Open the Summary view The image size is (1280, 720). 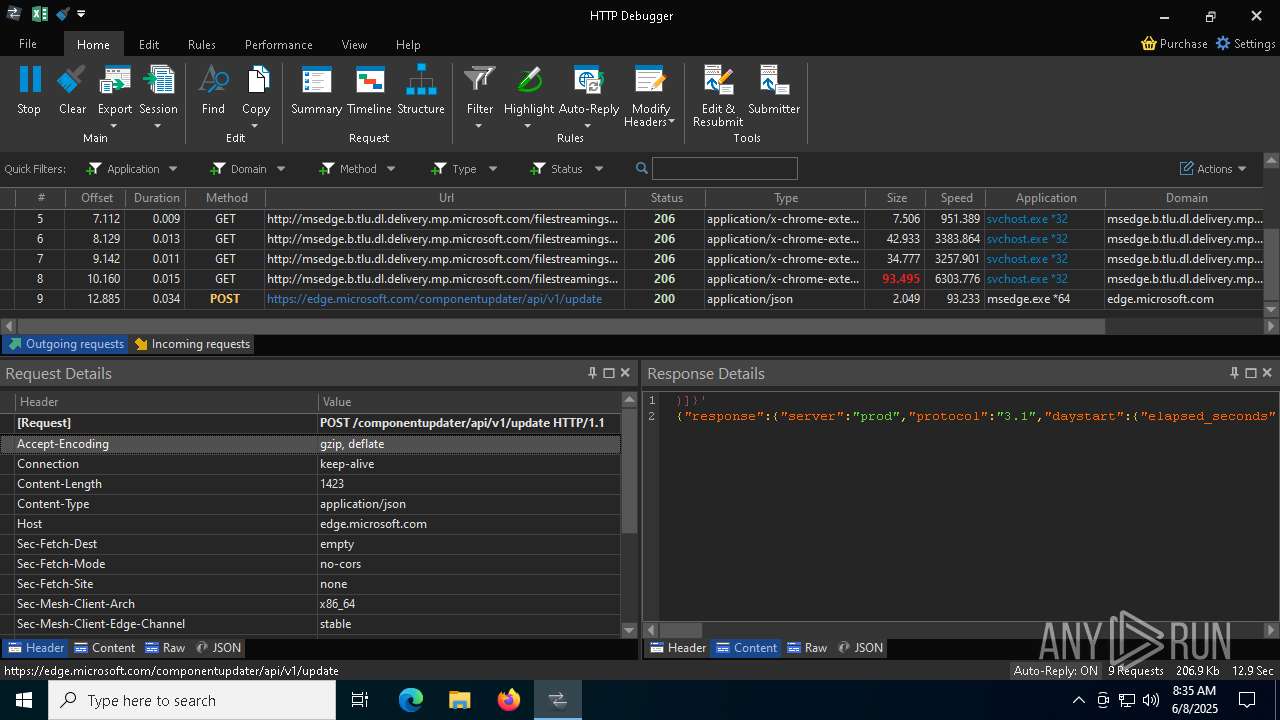[x=316, y=81]
